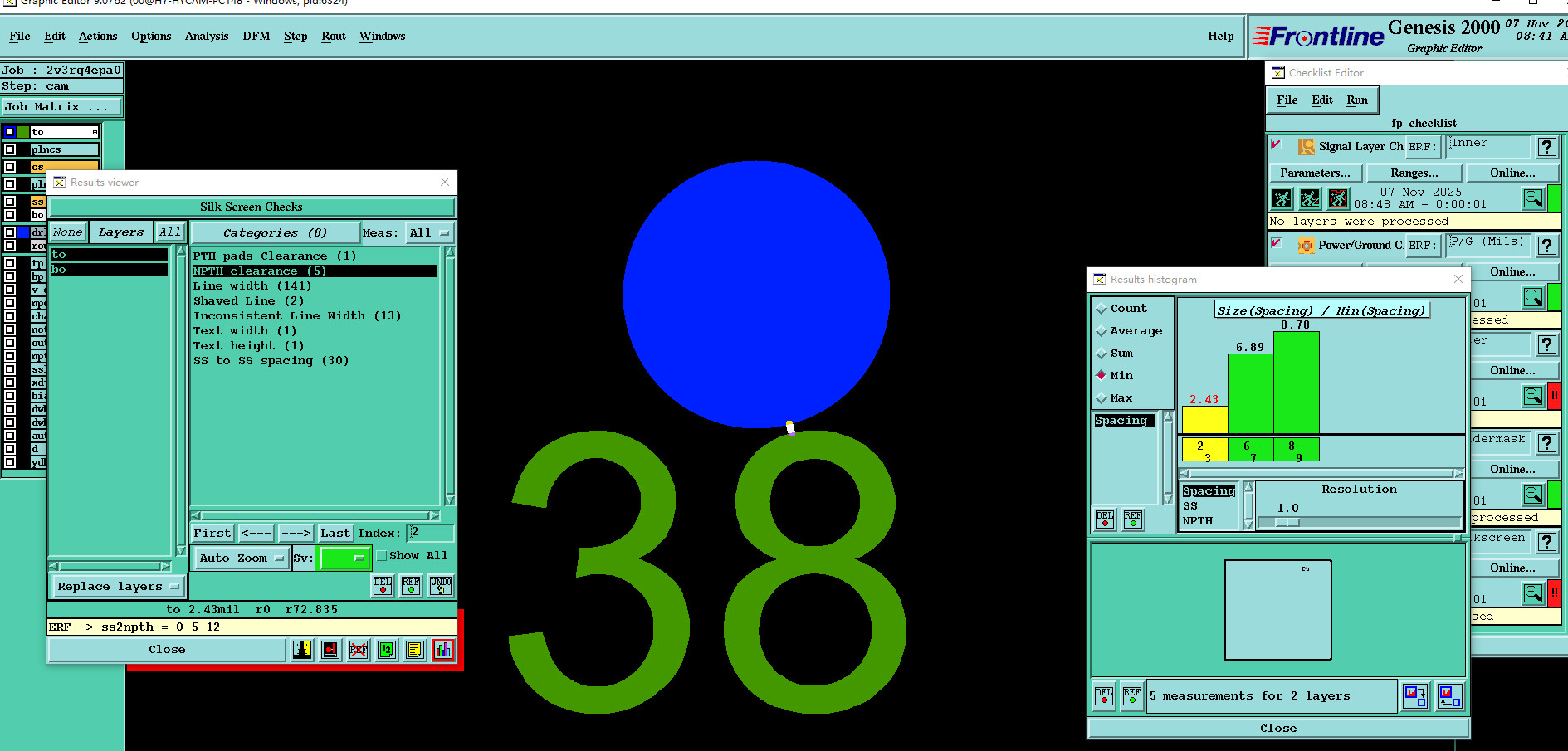Open results magnifier for Signal Layer check
The image size is (1568, 751).
(1533, 198)
